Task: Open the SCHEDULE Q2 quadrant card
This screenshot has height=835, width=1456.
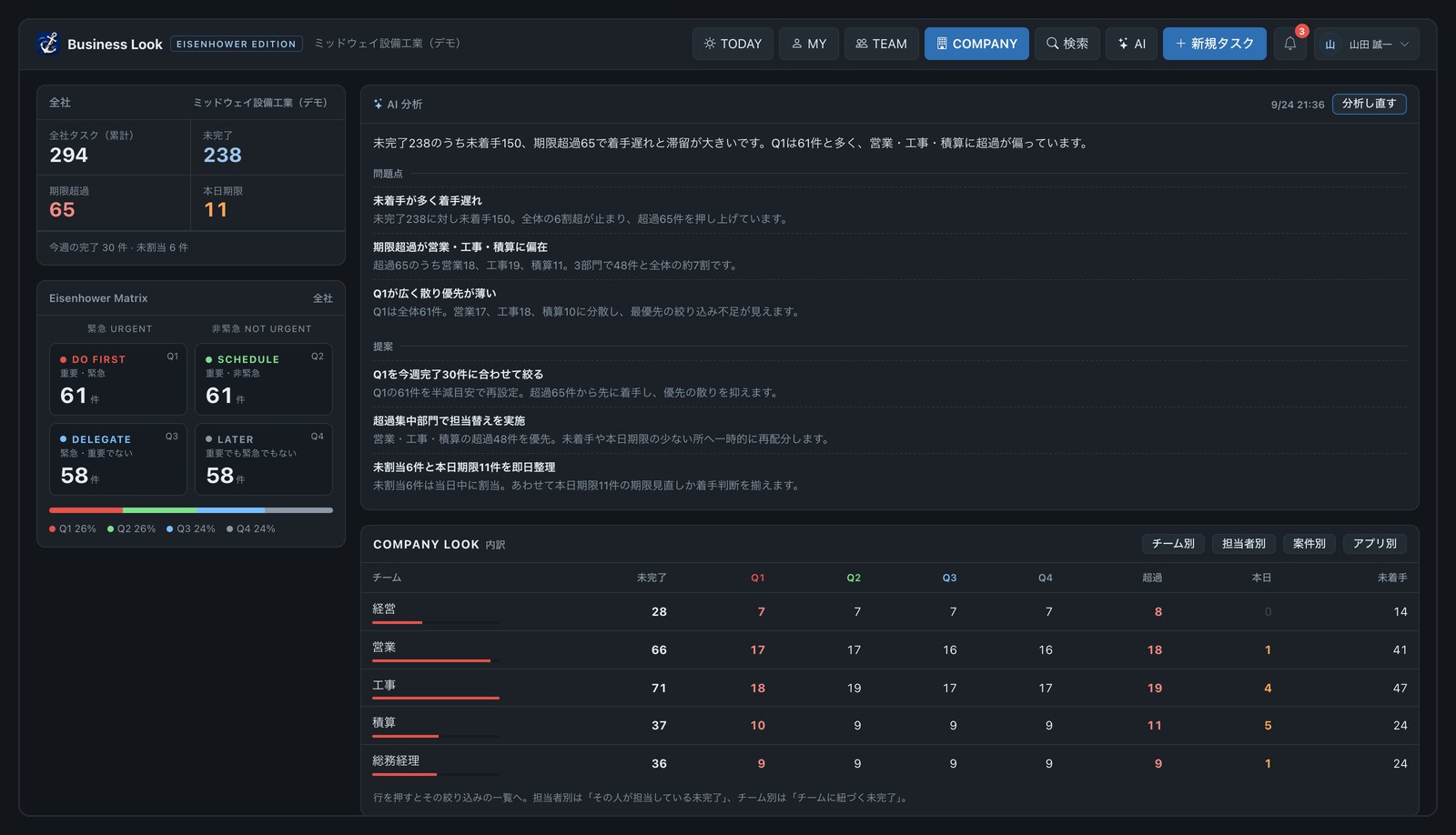Action: click(x=264, y=379)
